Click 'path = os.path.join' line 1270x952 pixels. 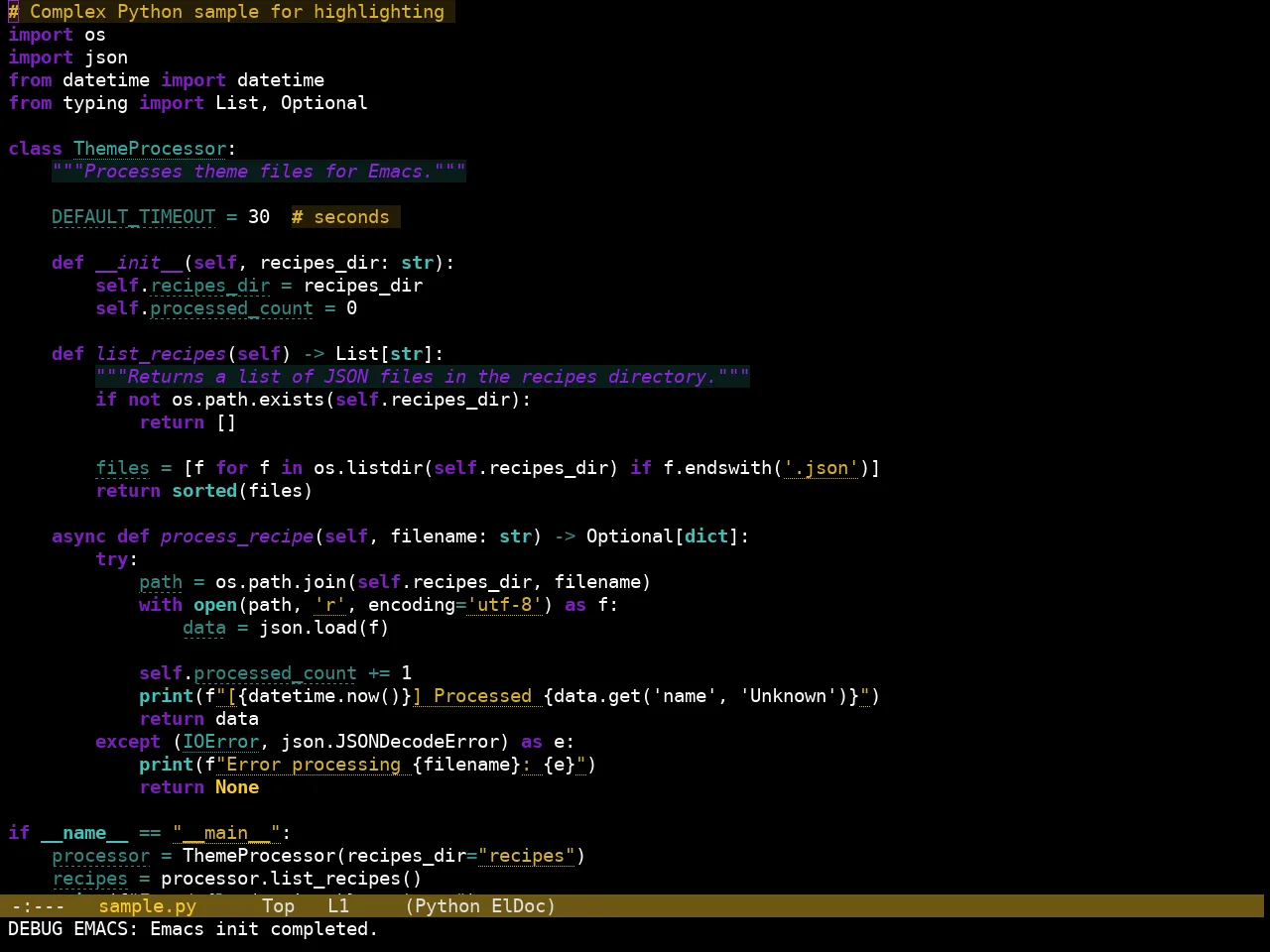395,582
